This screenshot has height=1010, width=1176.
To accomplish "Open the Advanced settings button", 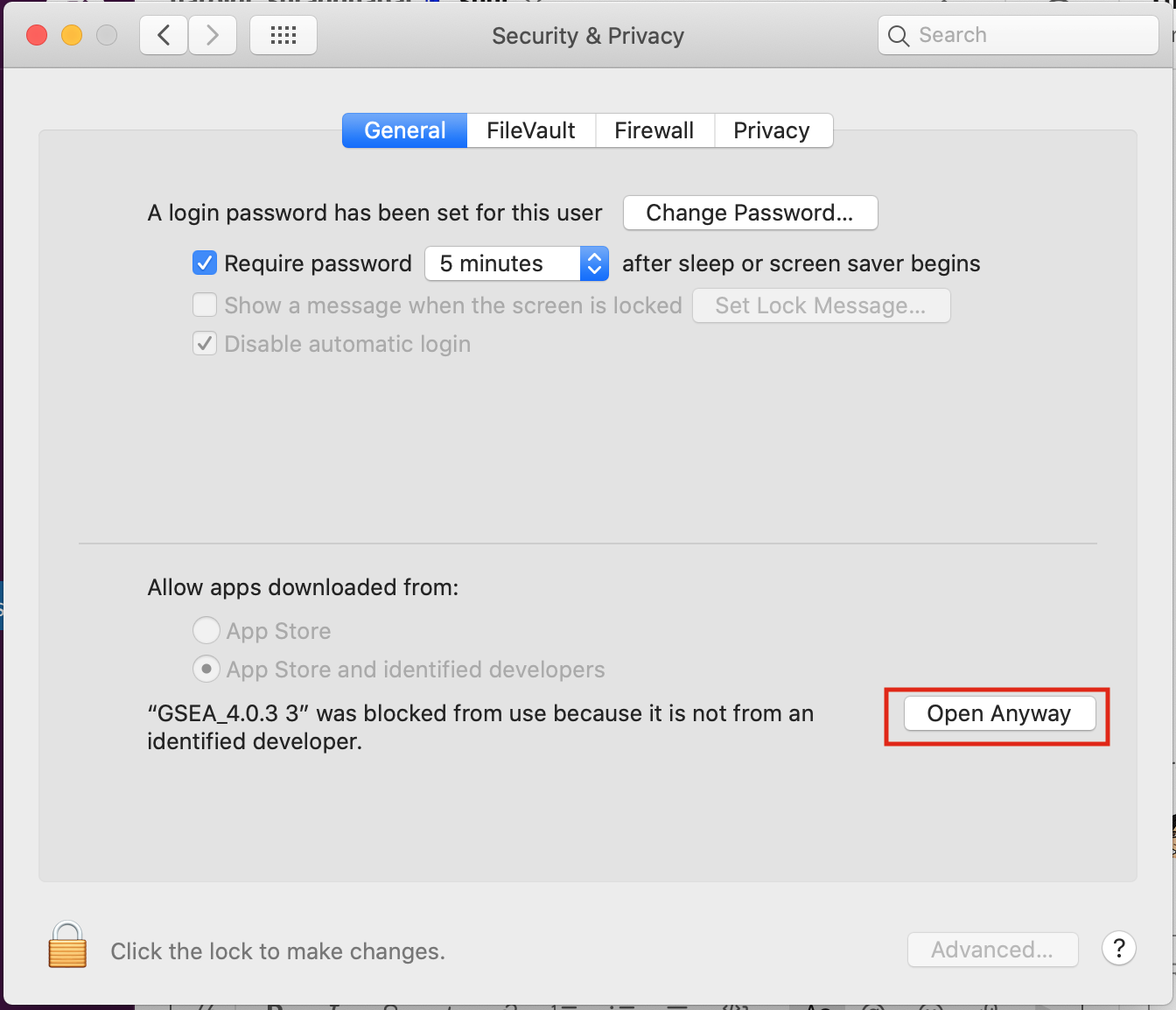I will [x=992, y=950].
